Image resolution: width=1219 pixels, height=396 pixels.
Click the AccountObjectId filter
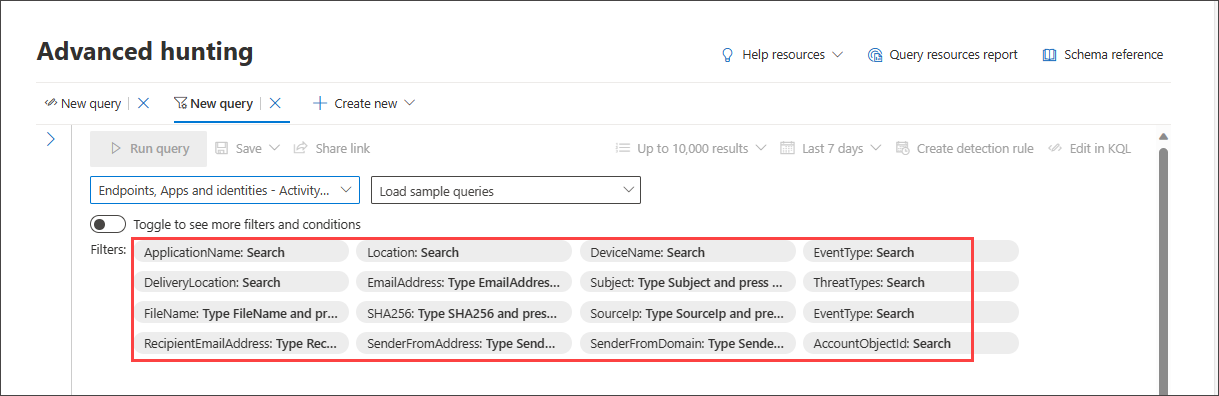coord(910,343)
